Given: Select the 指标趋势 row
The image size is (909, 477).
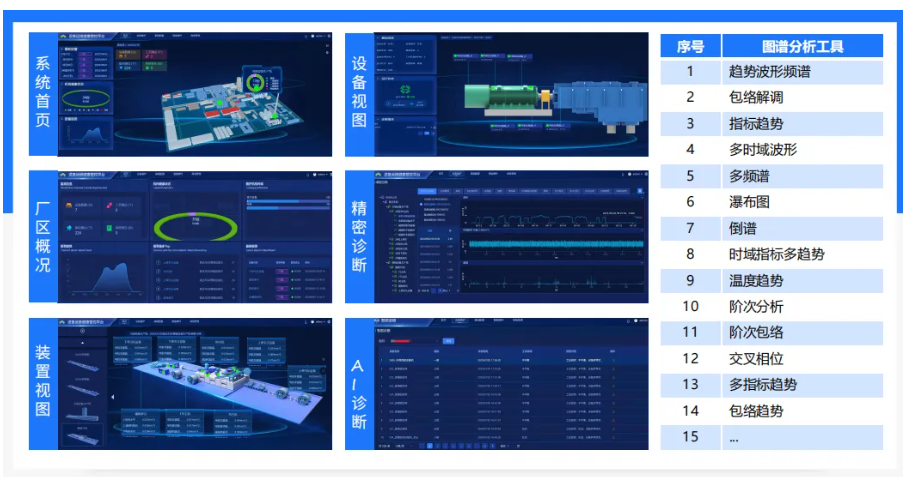Looking at the screenshot, I should click(772, 123).
